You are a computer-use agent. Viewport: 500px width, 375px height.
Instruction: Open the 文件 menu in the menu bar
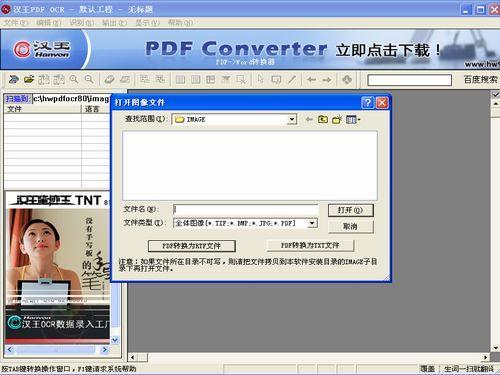(x=16, y=23)
